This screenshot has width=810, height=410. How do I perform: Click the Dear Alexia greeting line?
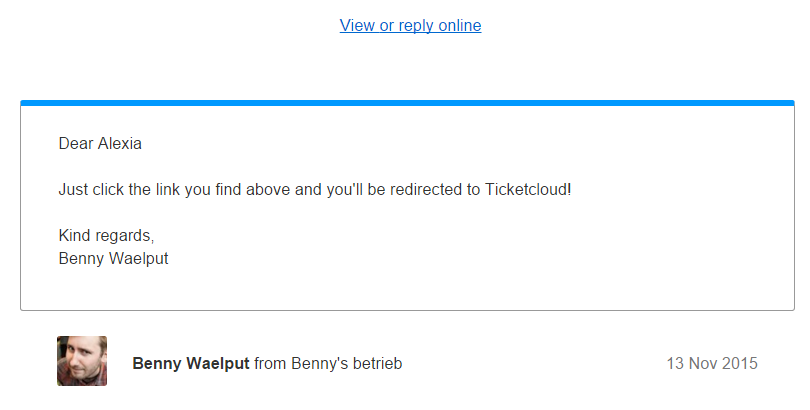[100, 144]
